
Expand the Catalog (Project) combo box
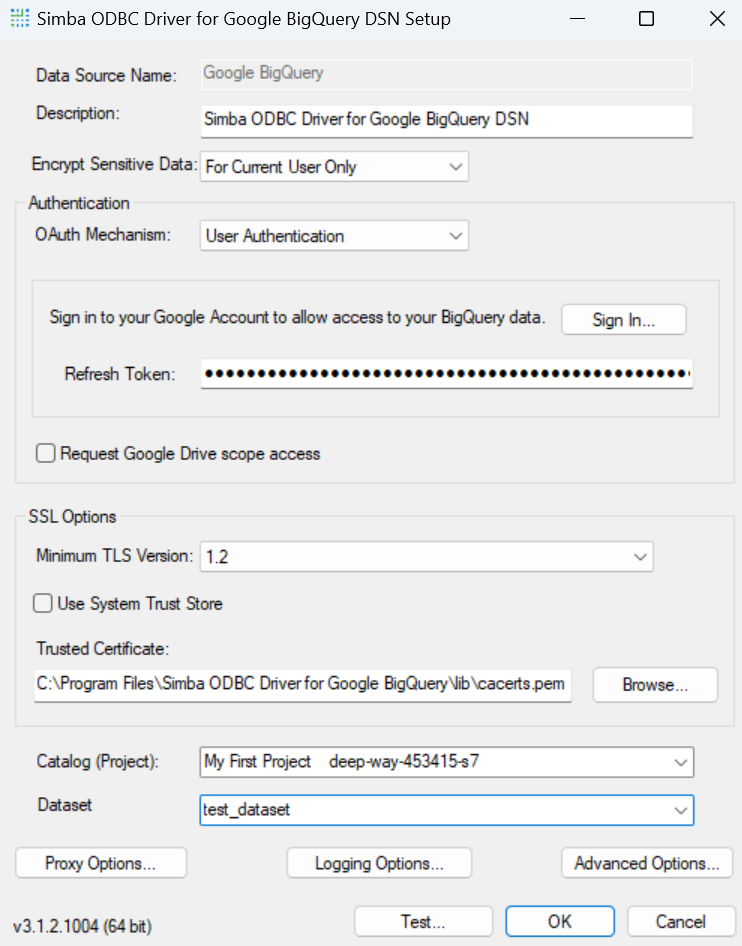(446, 762)
